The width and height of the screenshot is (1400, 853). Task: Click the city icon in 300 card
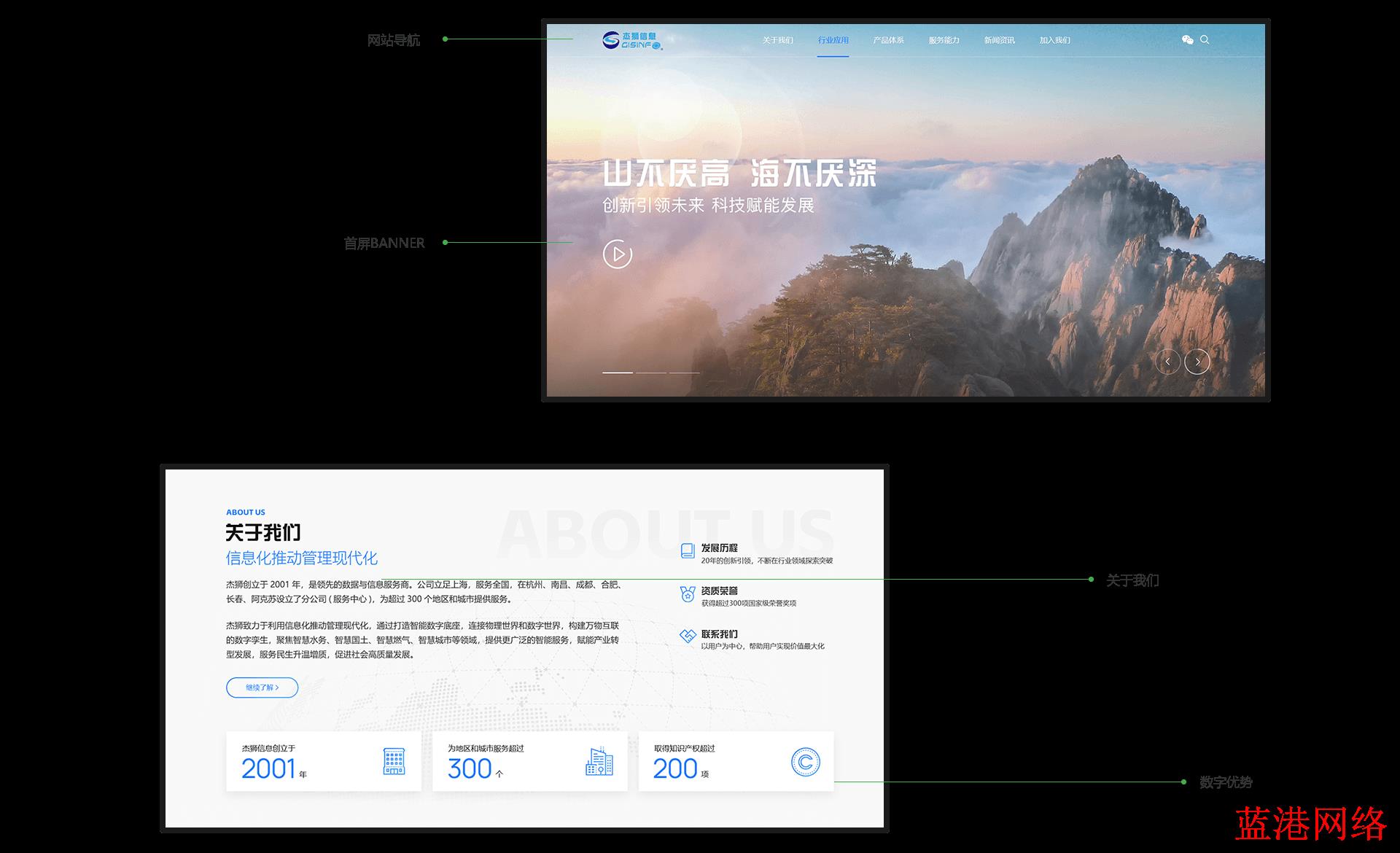click(x=599, y=761)
